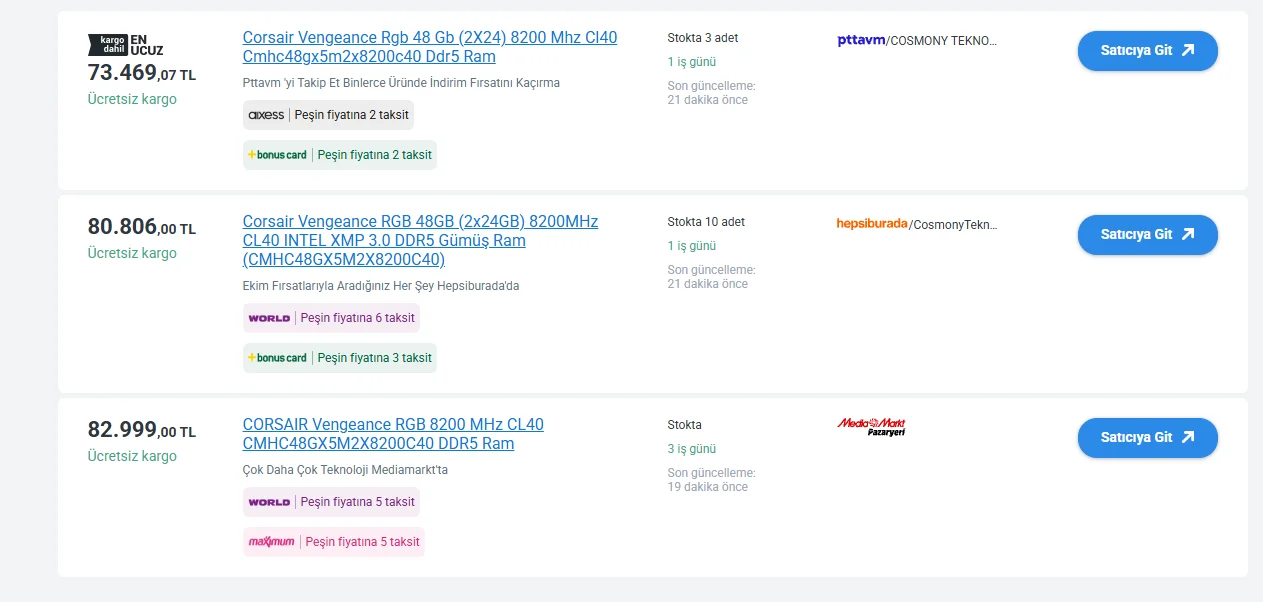Click "Stokta" text in the MediaMarkt offer

pyautogui.click(x=685, y=425)
